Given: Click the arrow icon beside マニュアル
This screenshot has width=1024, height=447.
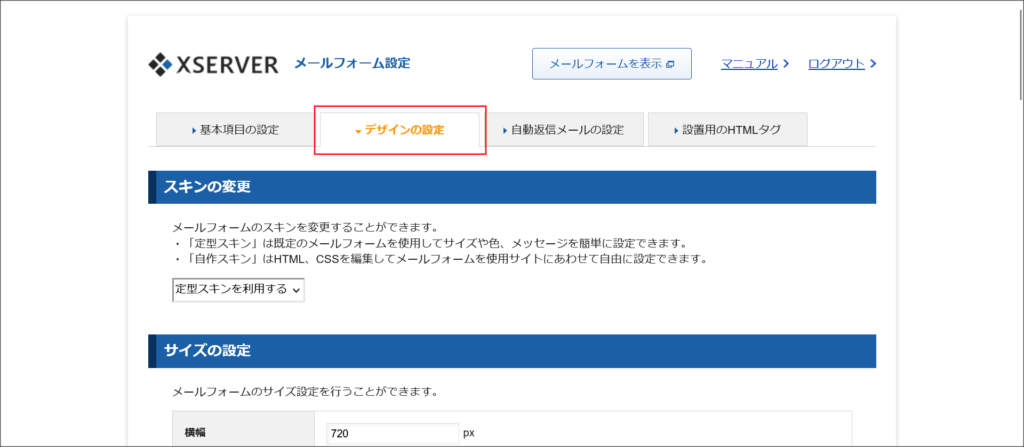Looking at the screenshot, I should [x=786, y=64].
